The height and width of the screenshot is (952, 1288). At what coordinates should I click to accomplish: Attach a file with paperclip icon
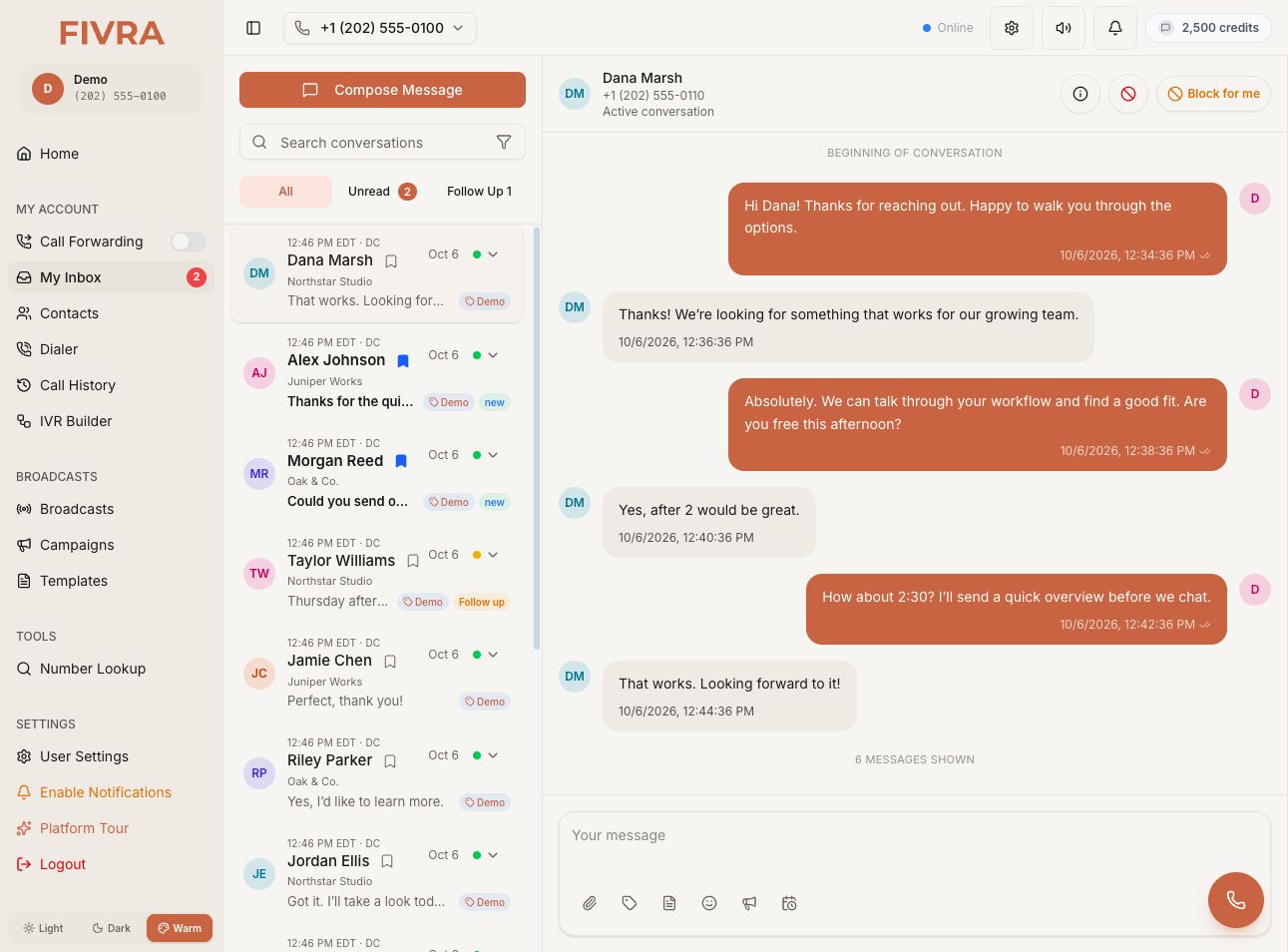pyautogui.click(x=590, y=903)
